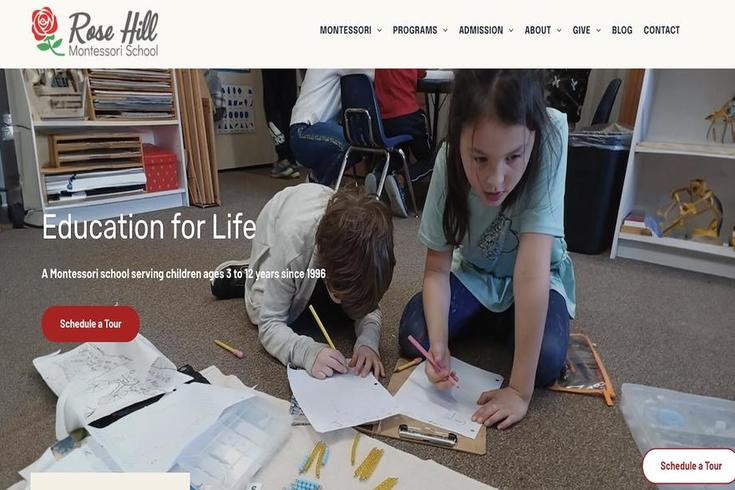Viewport: 735px width, 490px height.
Task: Open the Contact page link
Action: click(x=661, y=30)
